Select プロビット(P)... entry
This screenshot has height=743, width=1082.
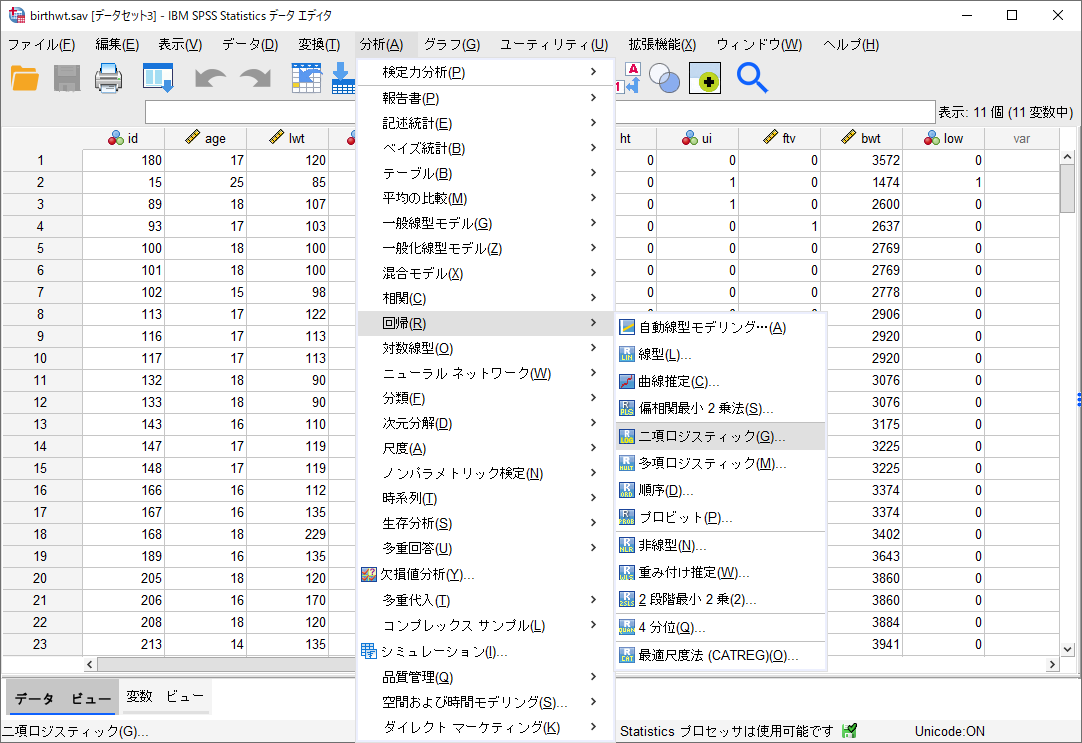coord(720,517)
